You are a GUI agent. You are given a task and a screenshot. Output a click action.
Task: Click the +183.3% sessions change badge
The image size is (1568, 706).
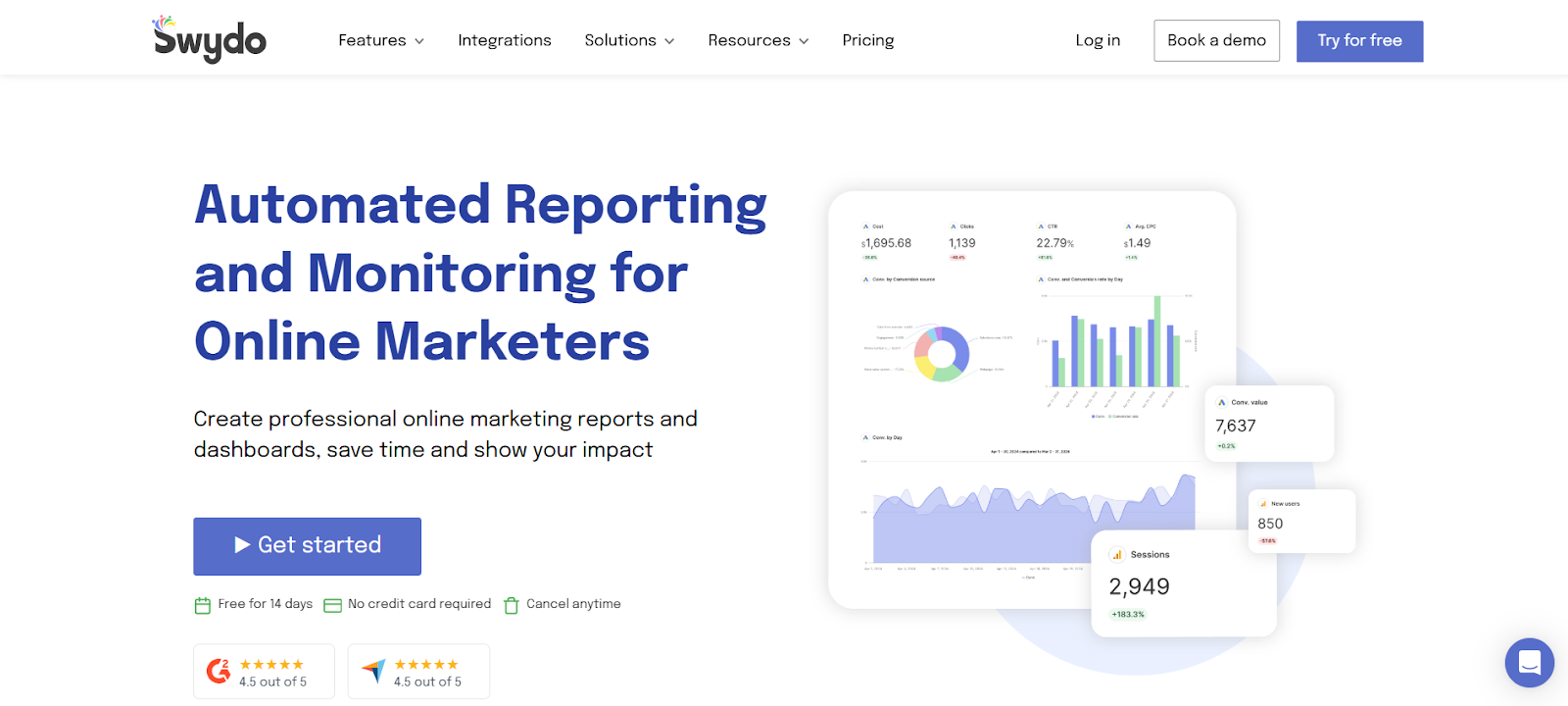(x=1128, y=615)
